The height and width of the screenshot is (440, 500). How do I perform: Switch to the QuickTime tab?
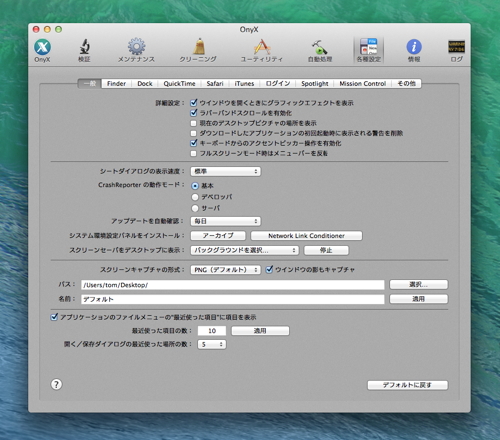coord(179,83)
